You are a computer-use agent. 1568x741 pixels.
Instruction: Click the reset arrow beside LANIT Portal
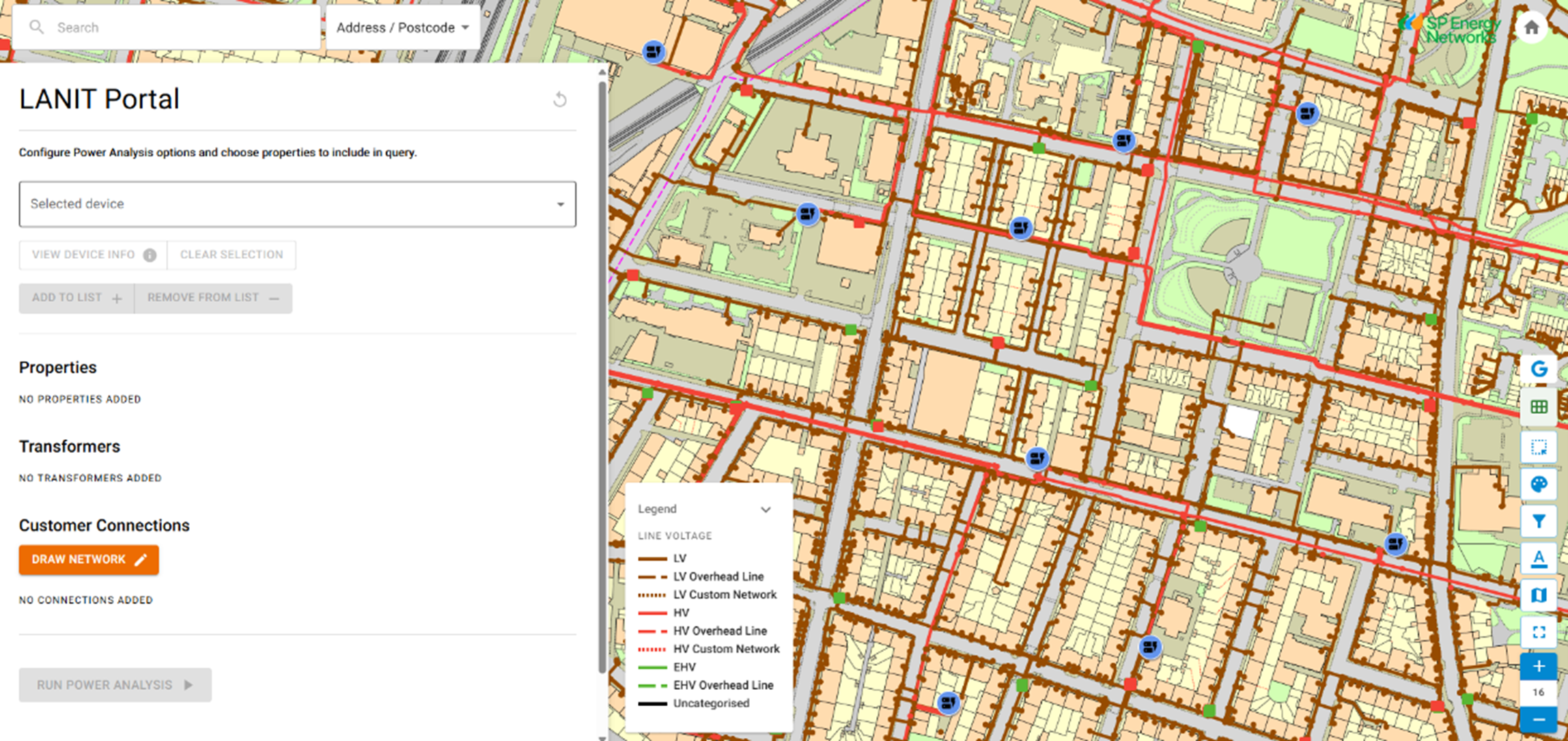(560, 100)
